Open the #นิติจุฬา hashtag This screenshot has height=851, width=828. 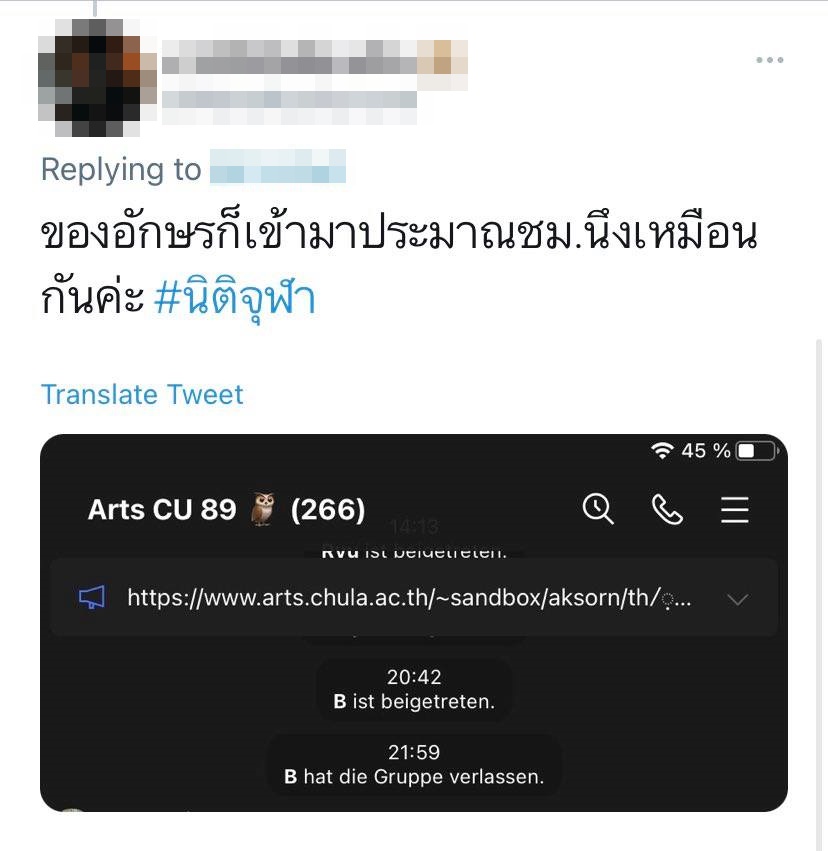235,297
